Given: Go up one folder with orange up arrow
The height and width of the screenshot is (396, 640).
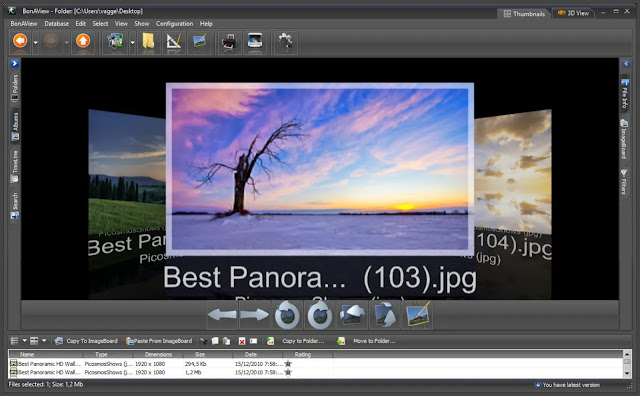Looking at the screenshot, I should point(83,41).
